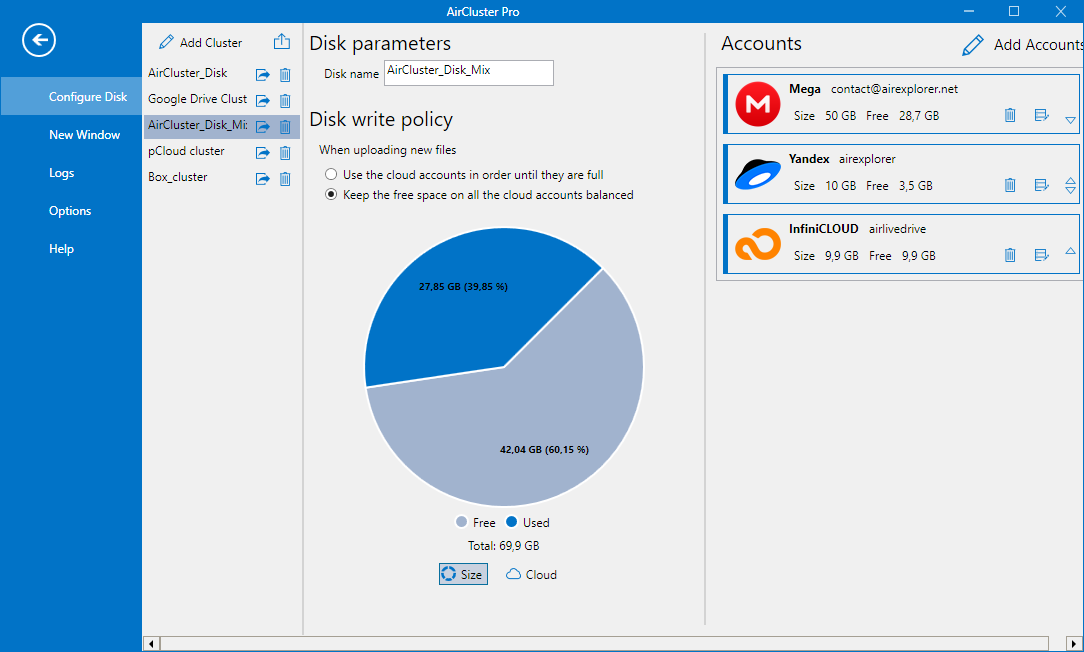Switch chart to Cloud view
The height and width of the screenshot is (652, 1084).
click(531, 574)
